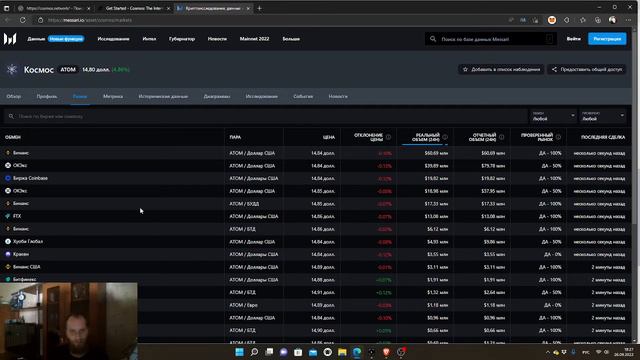
Task: Click the ATOM / БУДД pair cell
Action: coord(244,204)
